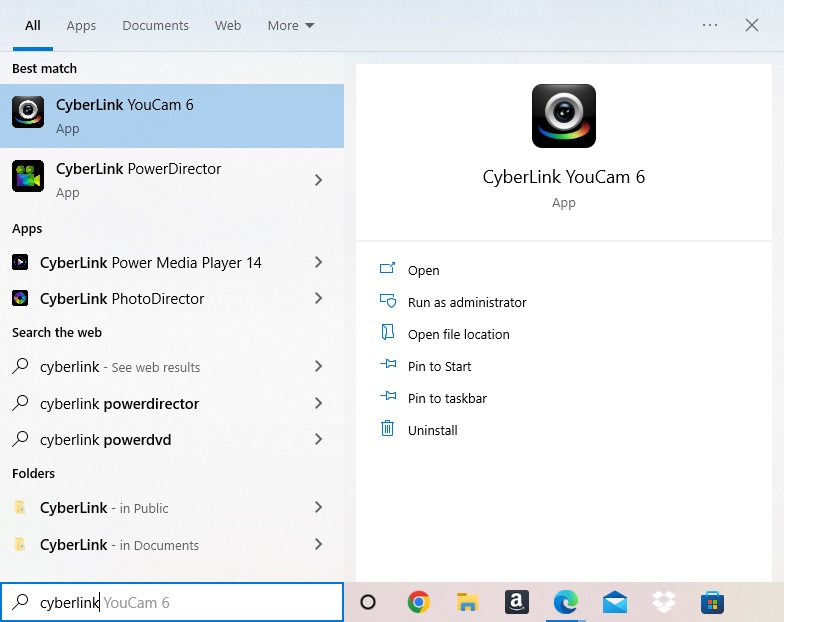The image size is (819, 622).
Task: Click the magnifier beside 'cyberlink - See web results'
Action: (20, 366)
